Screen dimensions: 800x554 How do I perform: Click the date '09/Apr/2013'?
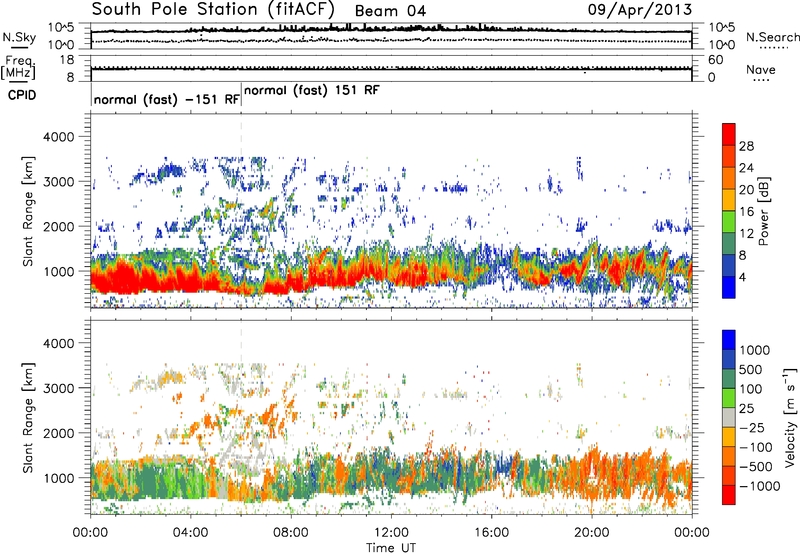640,9
